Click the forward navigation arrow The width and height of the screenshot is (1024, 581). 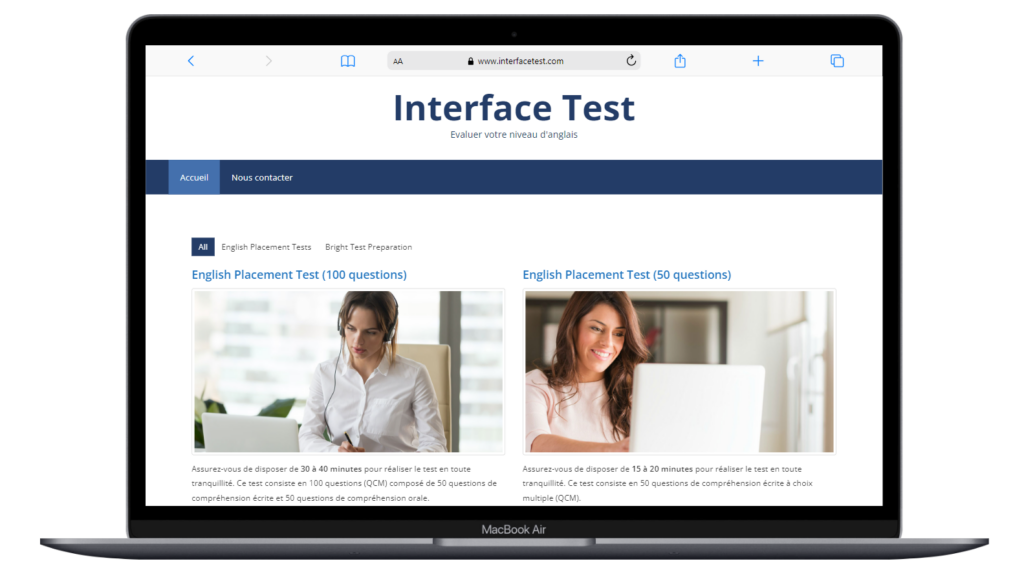pos(268,60)
